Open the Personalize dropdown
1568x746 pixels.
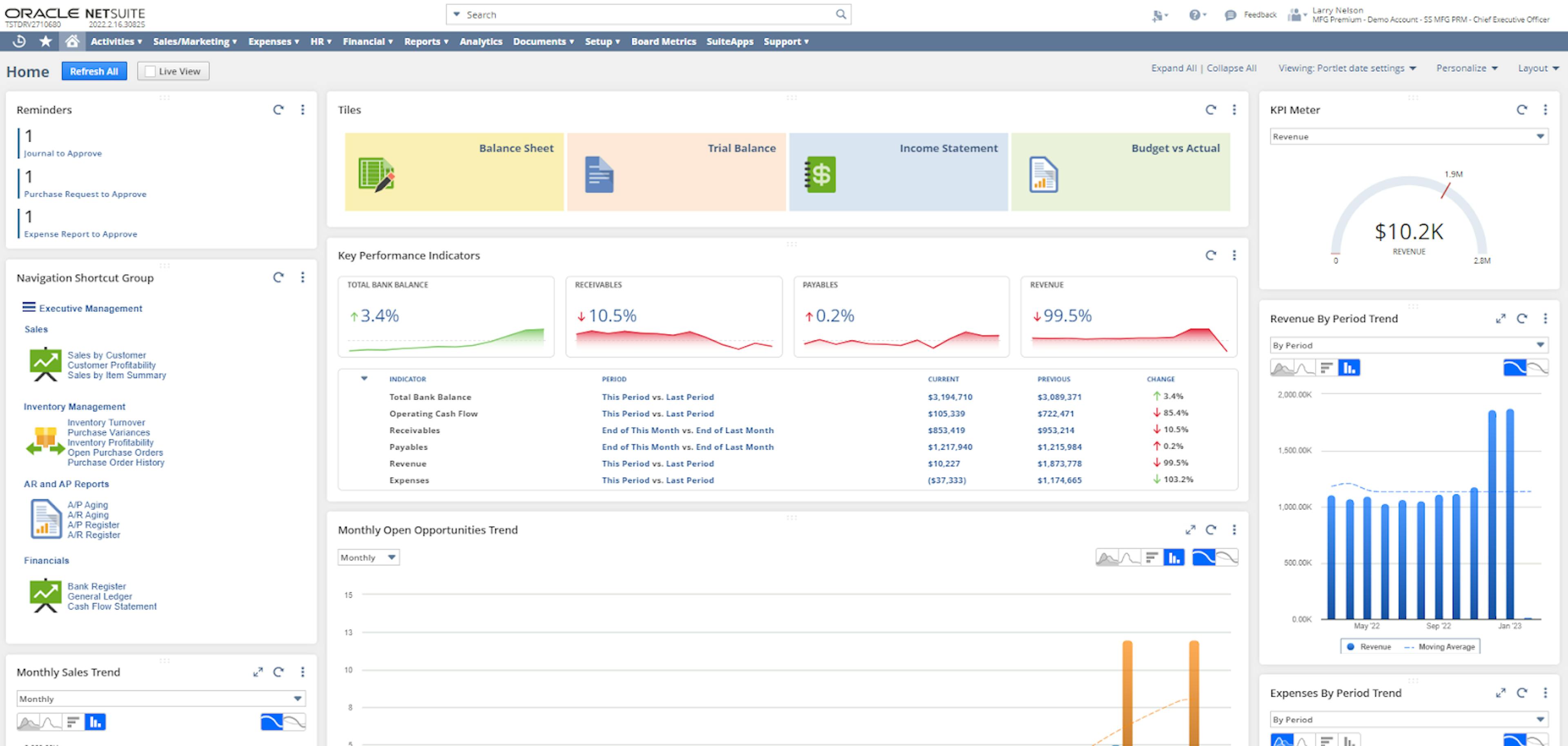coord(1466,68)
